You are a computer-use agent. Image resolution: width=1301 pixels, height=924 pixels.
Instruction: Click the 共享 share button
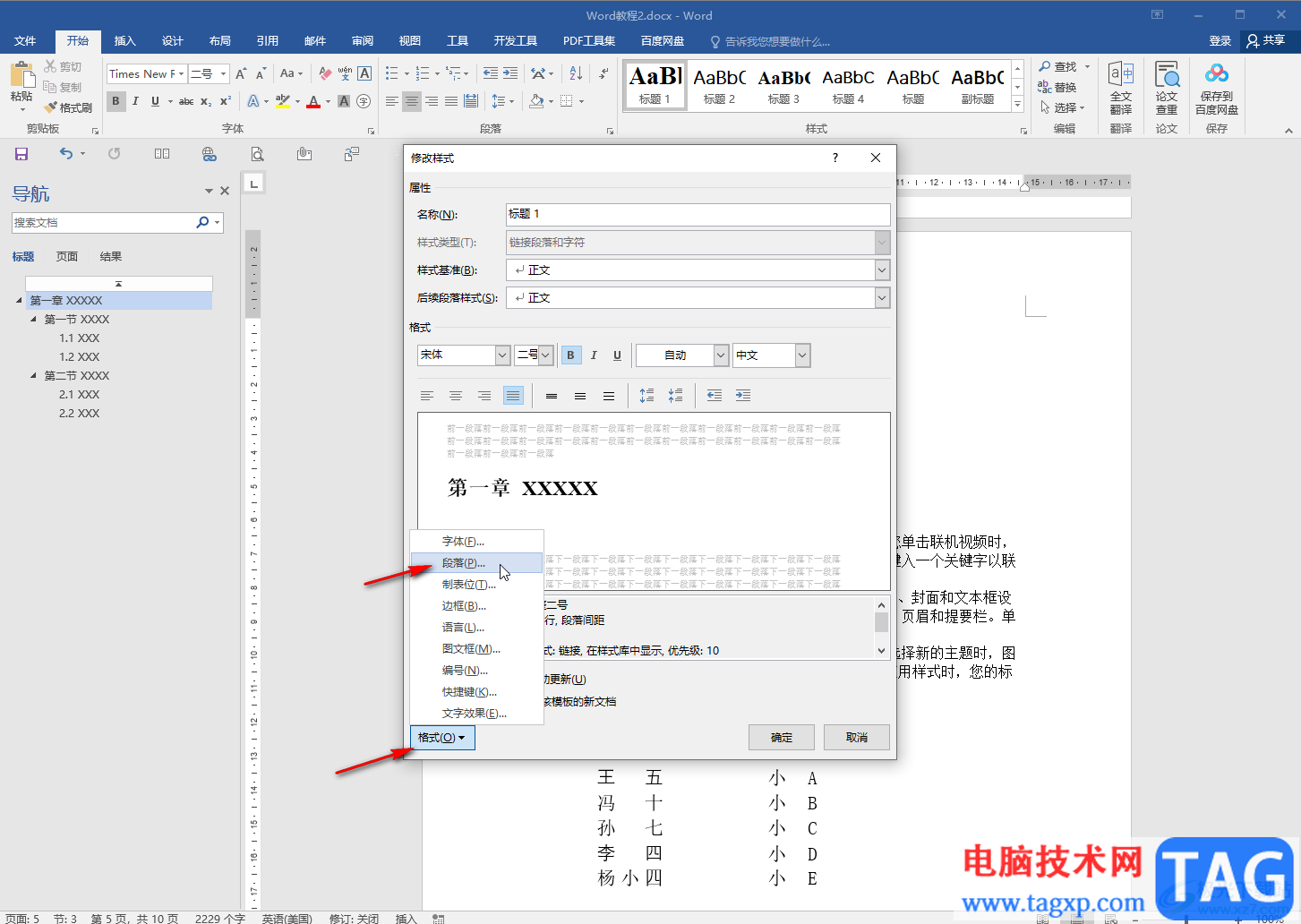pyautogui.click(x=1266, y=40)
